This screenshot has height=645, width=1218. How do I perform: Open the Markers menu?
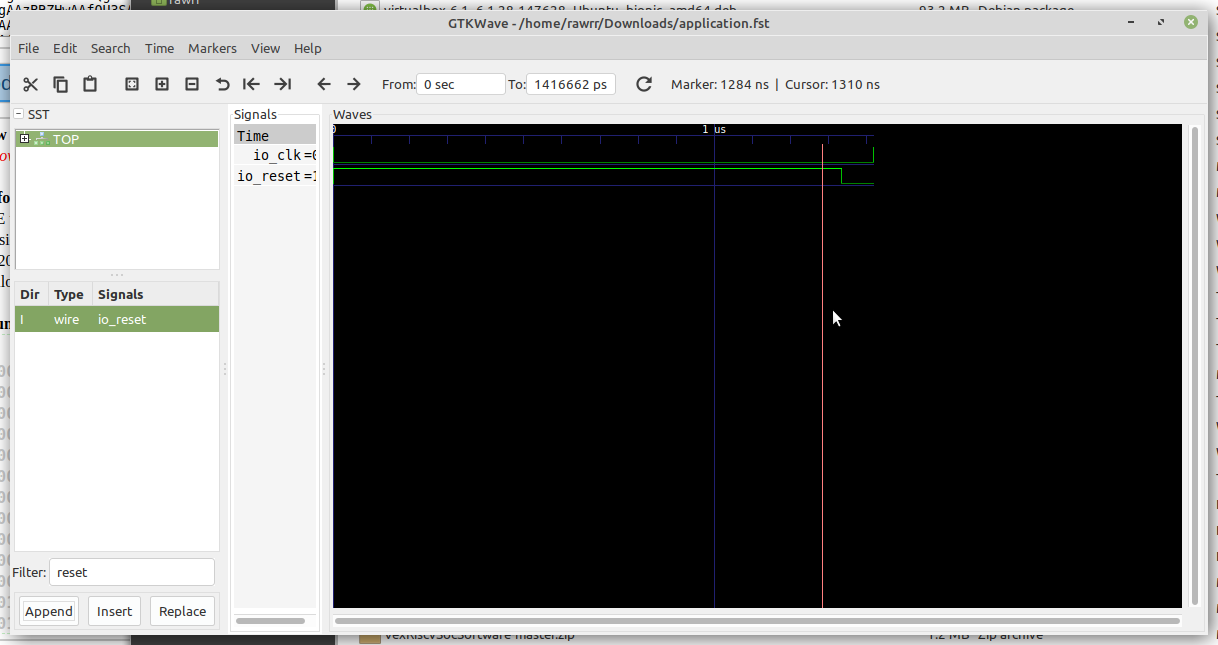click(212, 48)
